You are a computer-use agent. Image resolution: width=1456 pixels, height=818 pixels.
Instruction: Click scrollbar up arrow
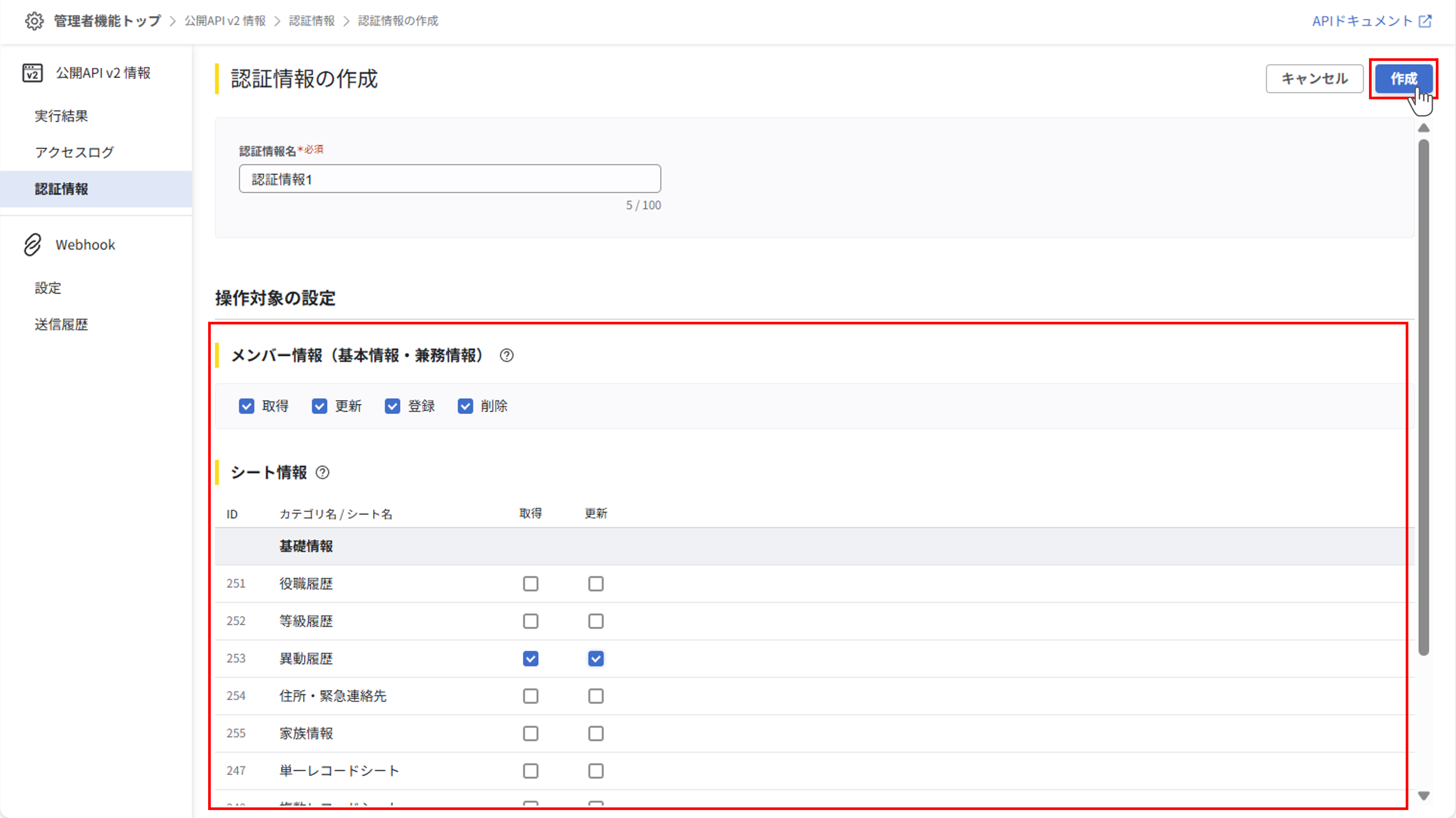(1424, 128)
